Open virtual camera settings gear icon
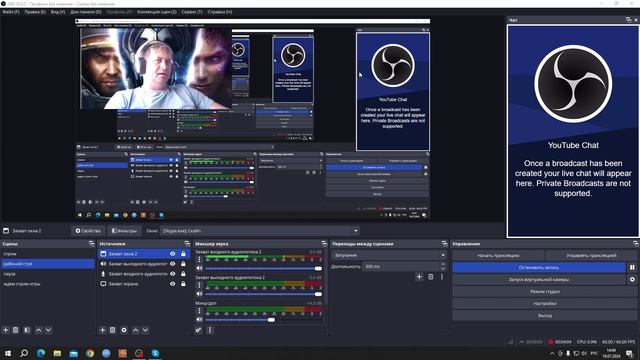 click(x=632, y=280)
